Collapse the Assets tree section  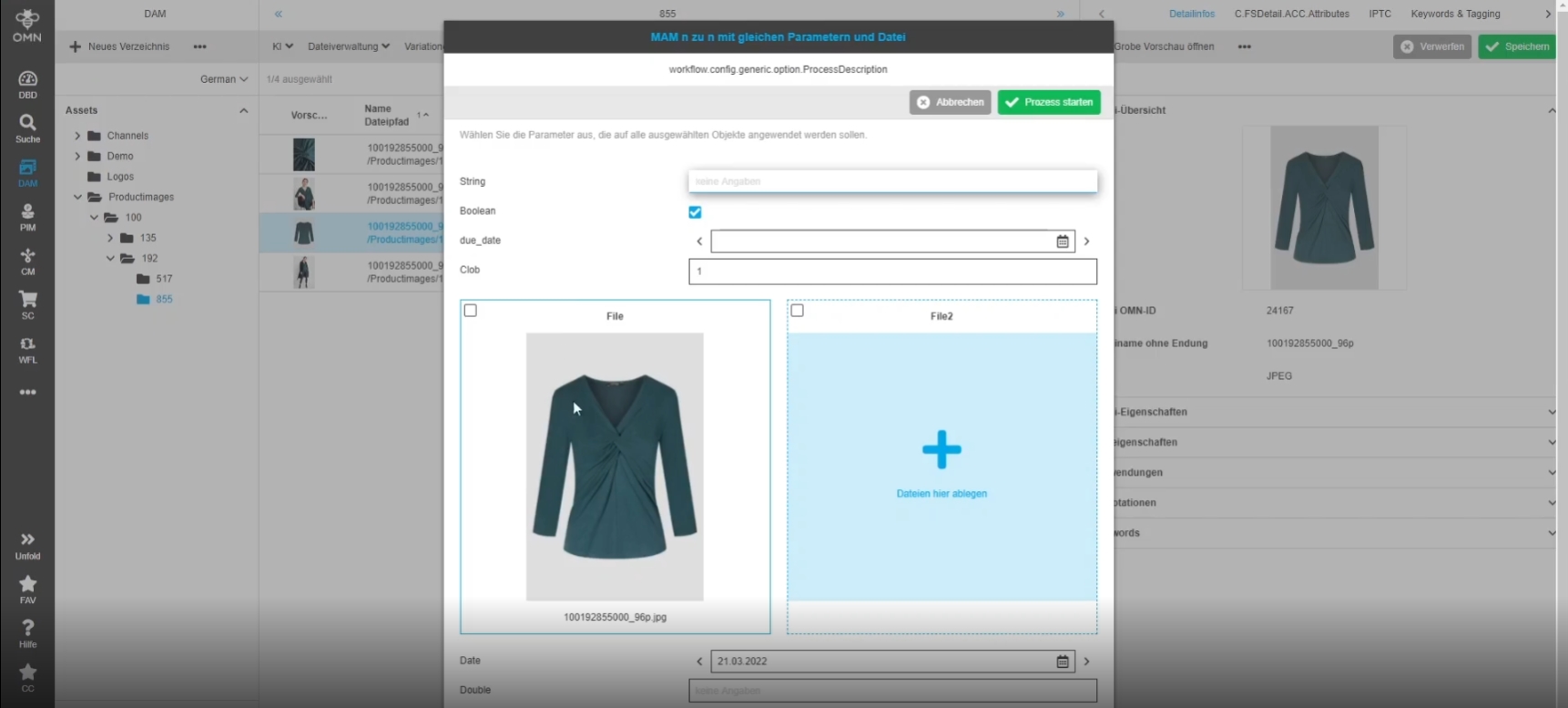coord(243,110)
